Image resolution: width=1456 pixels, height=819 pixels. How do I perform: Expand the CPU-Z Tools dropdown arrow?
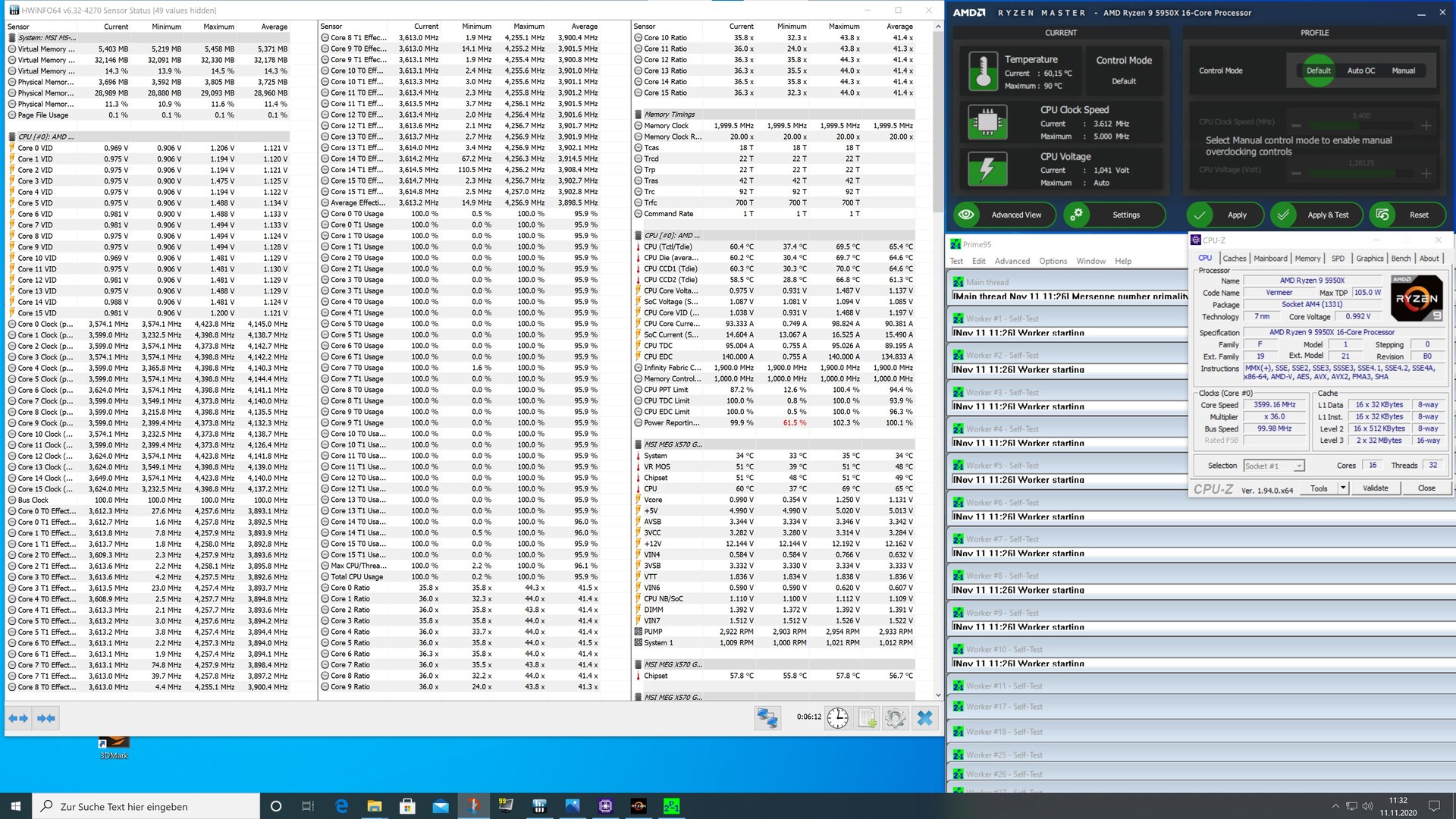[x=1343, y=488]
